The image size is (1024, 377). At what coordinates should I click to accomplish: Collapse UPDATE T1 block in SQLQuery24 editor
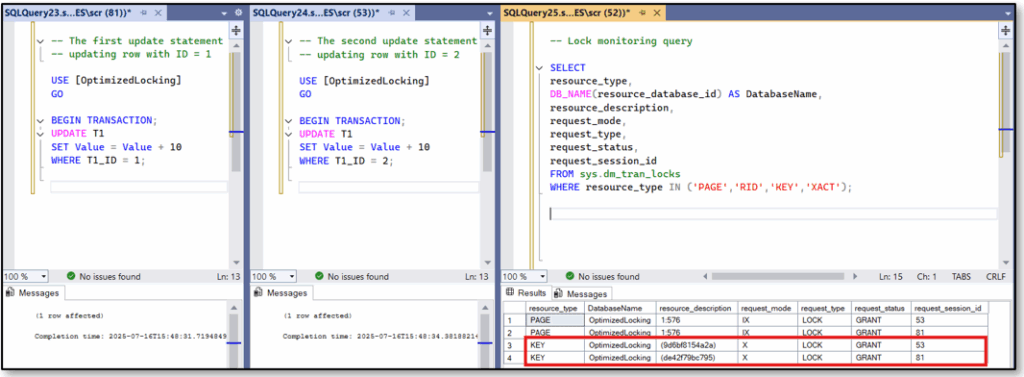[289, 134]
